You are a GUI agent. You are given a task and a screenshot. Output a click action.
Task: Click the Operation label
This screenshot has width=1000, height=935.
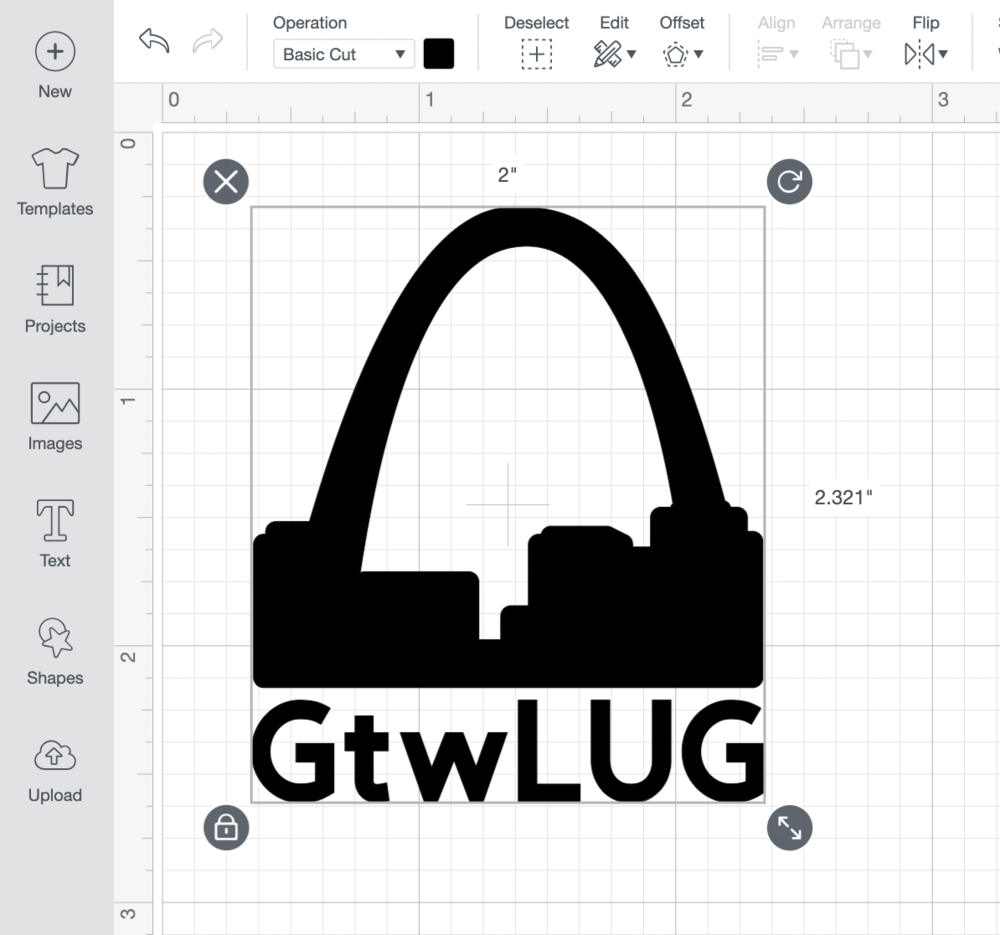coord(310,23)
